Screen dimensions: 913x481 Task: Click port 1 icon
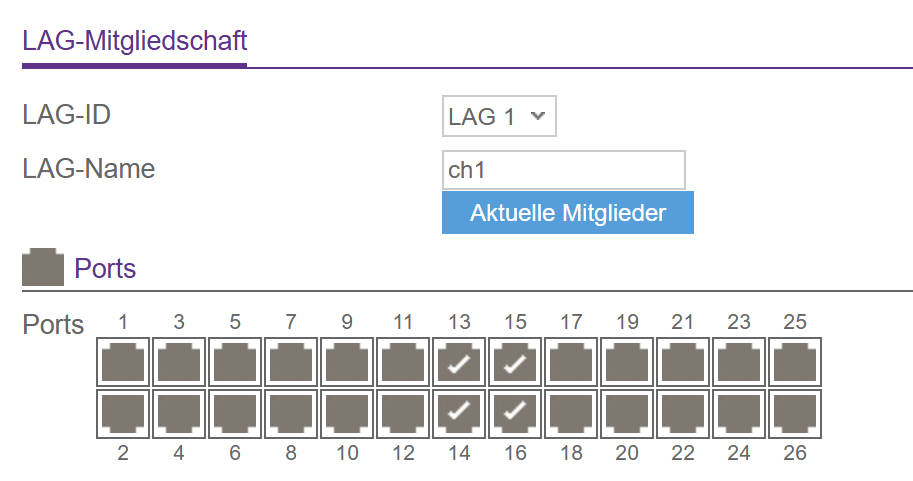(123, 362)
